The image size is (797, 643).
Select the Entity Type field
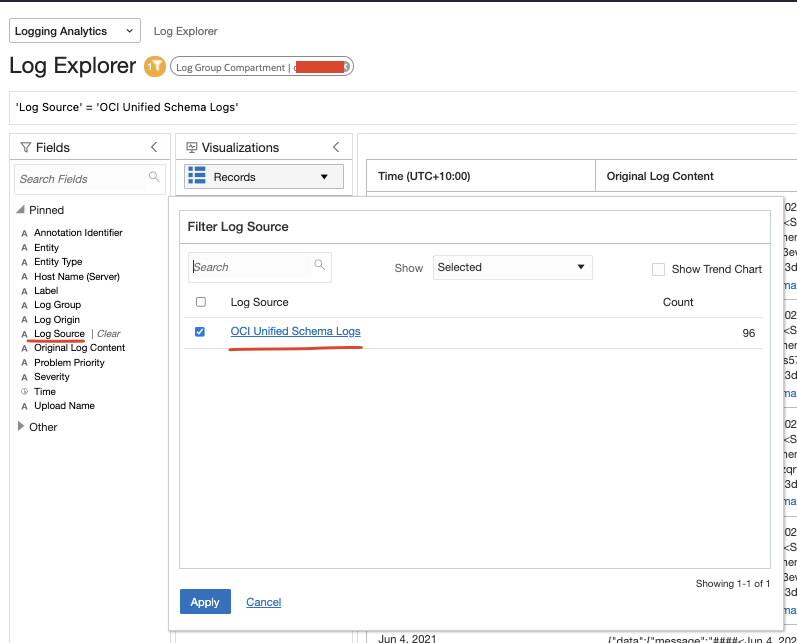(x=58, y=261)
